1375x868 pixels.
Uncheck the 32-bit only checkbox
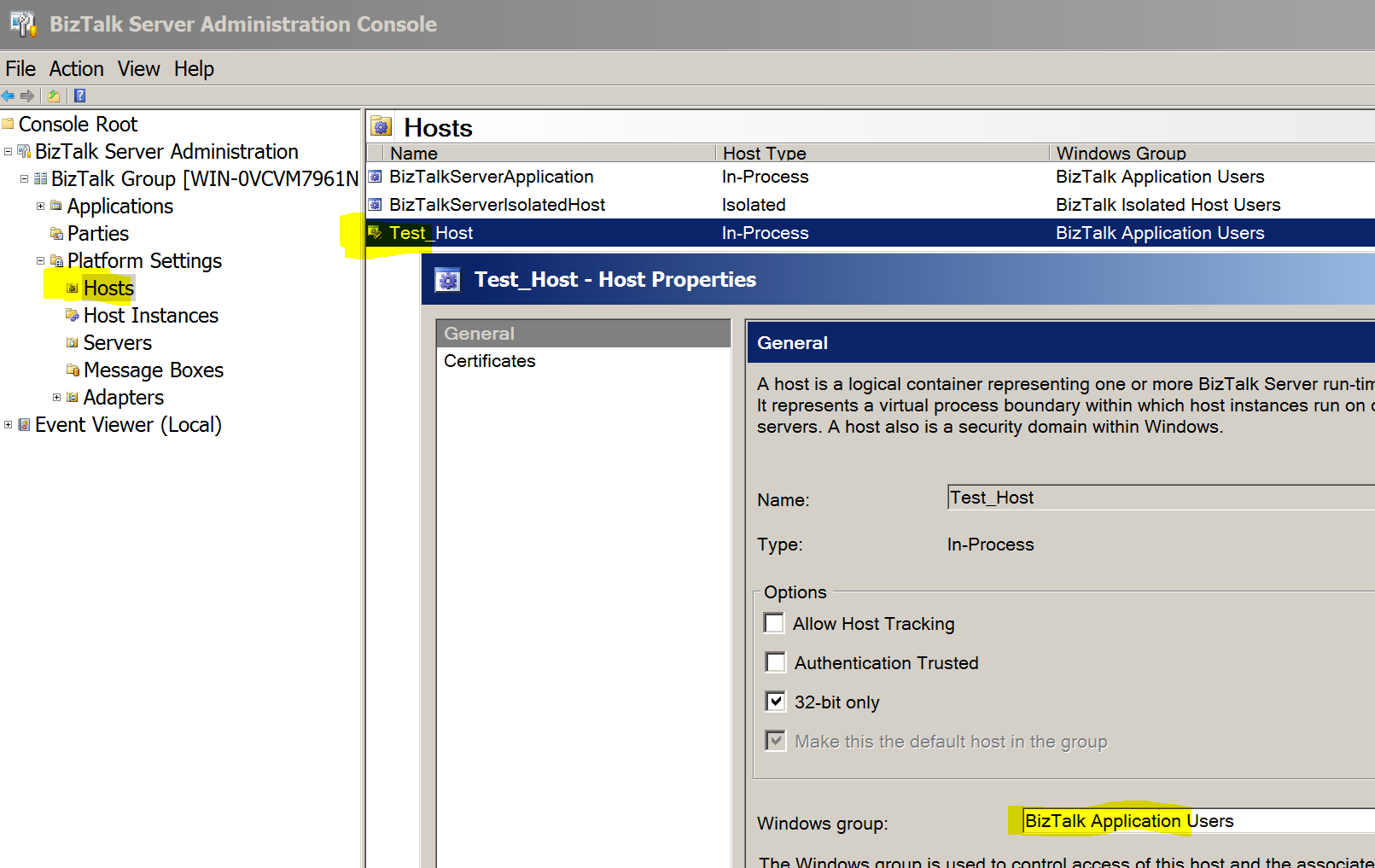click(775, 702)
